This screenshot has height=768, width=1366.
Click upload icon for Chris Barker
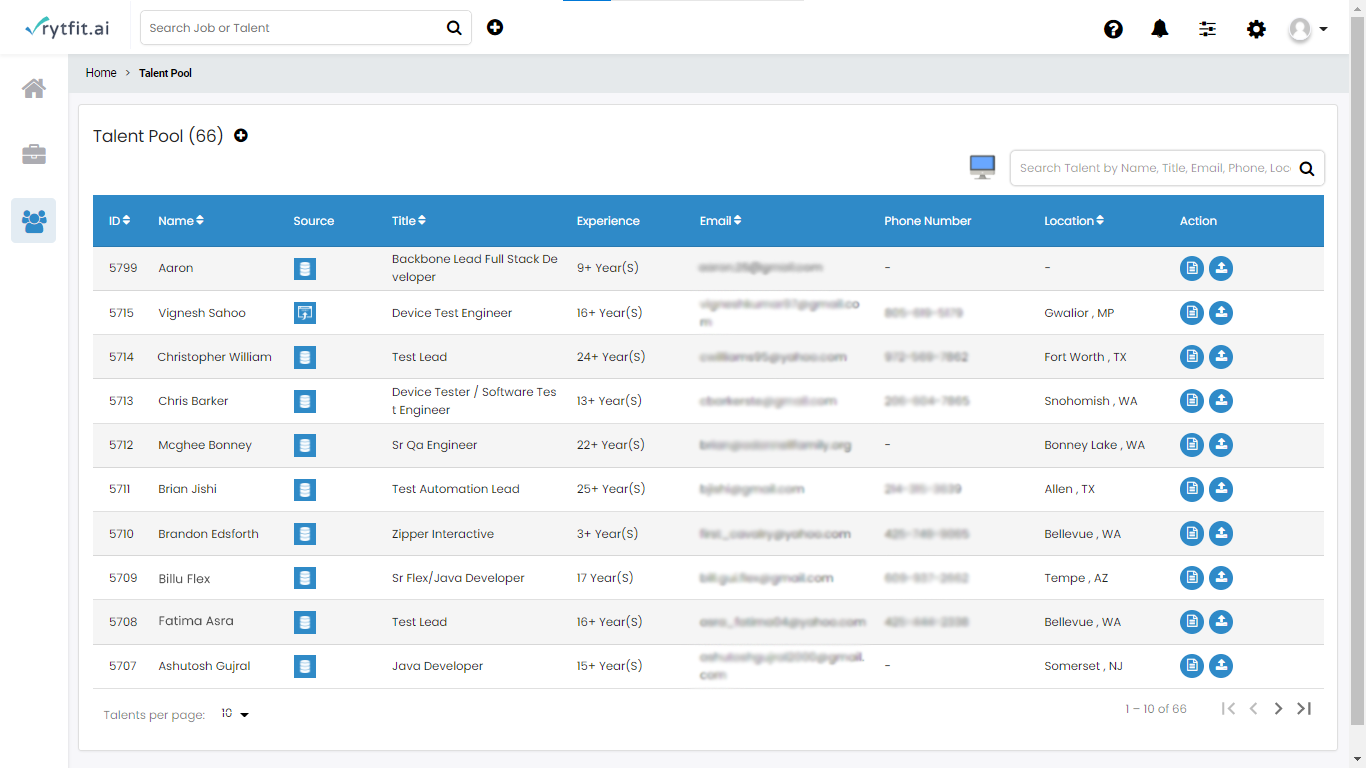tap(1221, 401)
